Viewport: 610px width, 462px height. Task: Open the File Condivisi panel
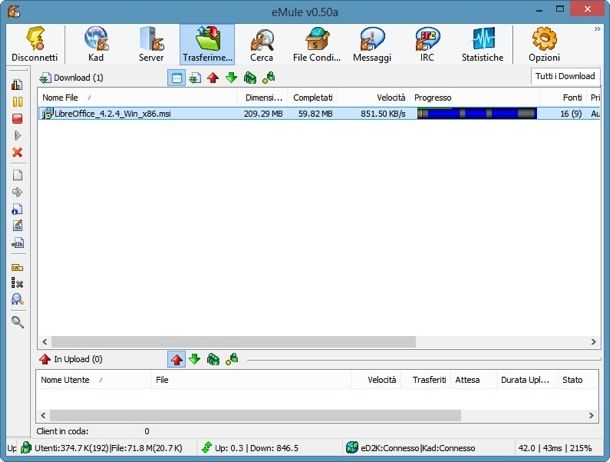pyautogui.click(x=317, y=44)
